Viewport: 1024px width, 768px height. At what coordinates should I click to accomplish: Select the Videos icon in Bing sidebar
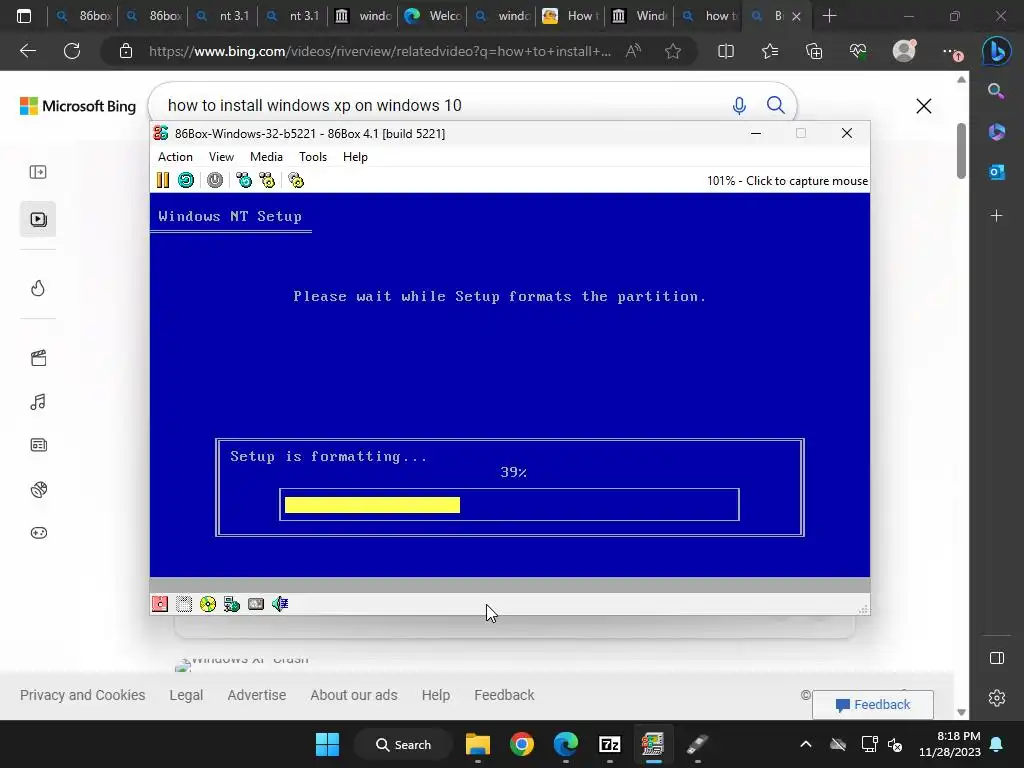pyautogui.click(x=38, y=219)
